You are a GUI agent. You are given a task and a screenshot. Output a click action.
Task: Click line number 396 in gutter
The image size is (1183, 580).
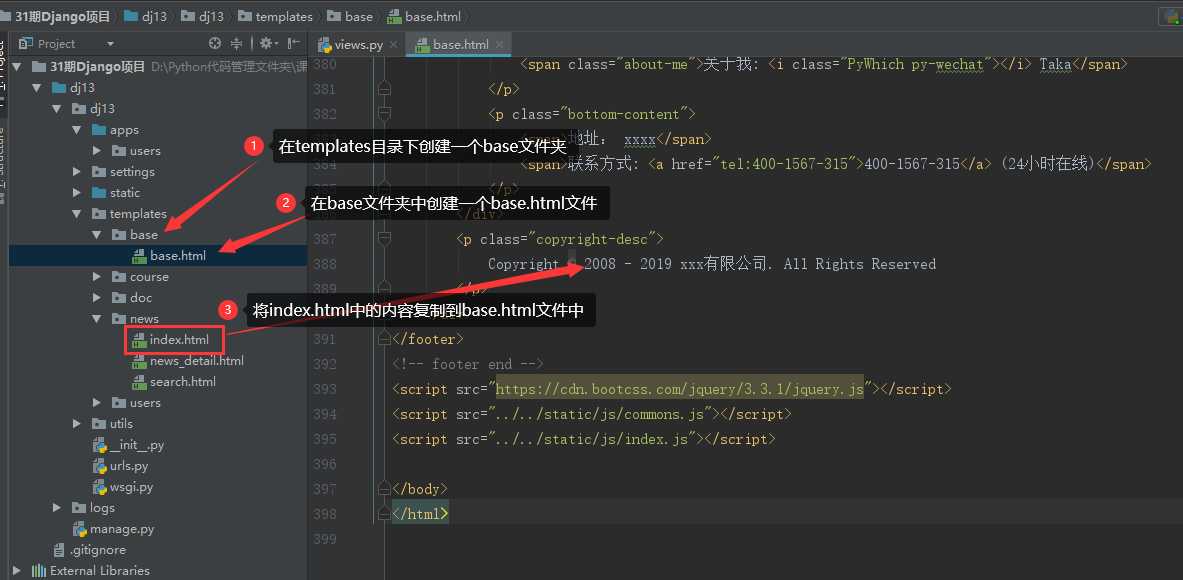coord(324,464)
